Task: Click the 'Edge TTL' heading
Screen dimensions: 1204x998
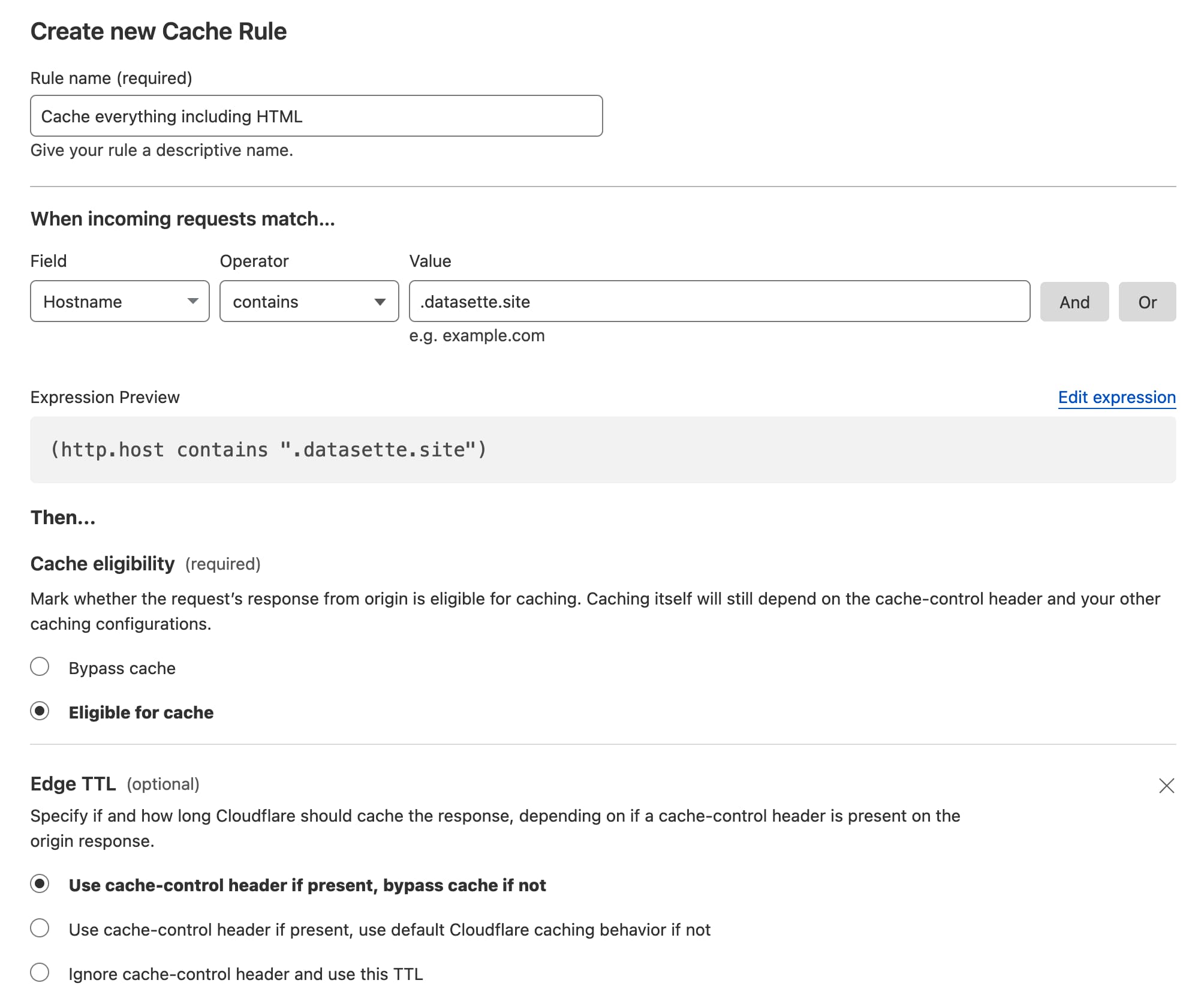Action: coord(73,784)
